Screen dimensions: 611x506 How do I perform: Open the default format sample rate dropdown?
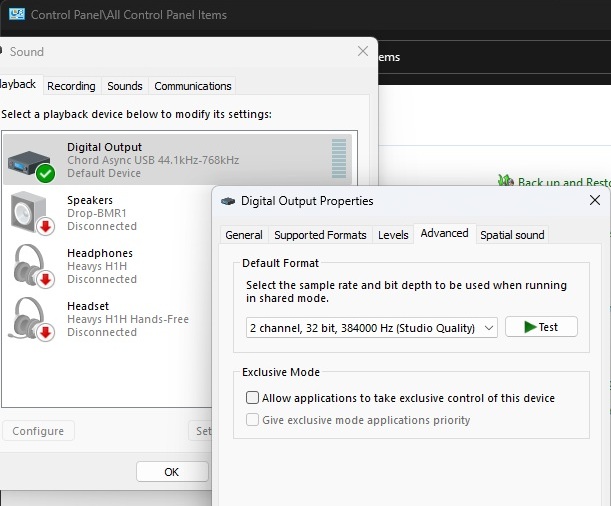[372, 328]
